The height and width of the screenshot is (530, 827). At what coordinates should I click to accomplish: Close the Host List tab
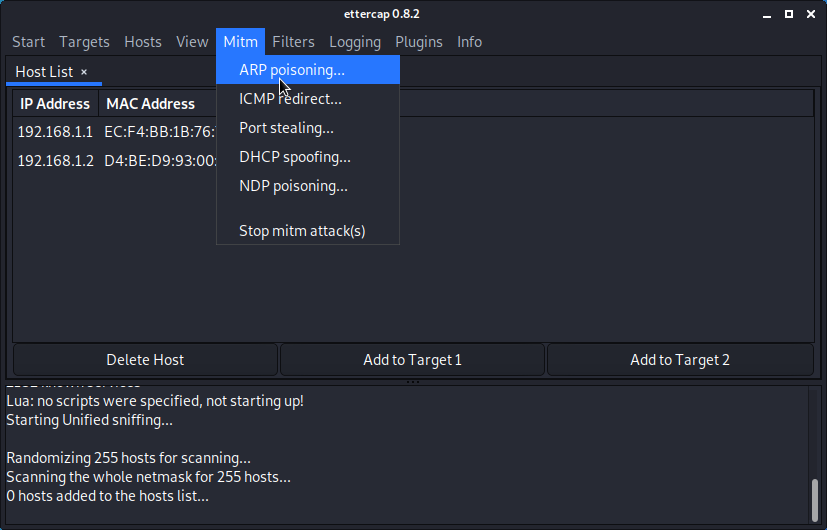(84, 72)
